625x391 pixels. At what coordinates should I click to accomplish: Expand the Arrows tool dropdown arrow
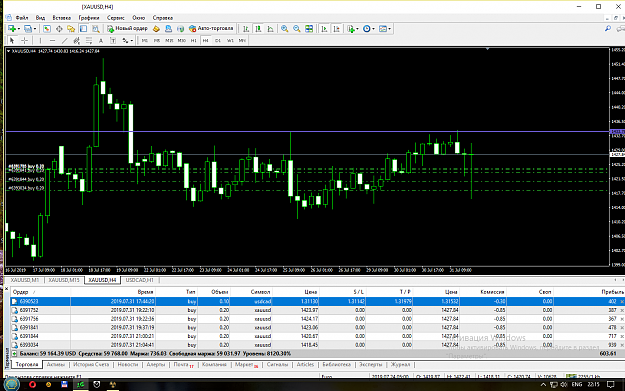pyautogui.click(x=132, y=40)
